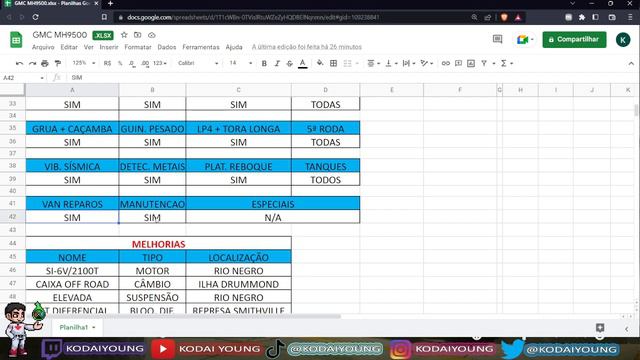Open last edit history link

pyautogui.click(x=307, y=47)
